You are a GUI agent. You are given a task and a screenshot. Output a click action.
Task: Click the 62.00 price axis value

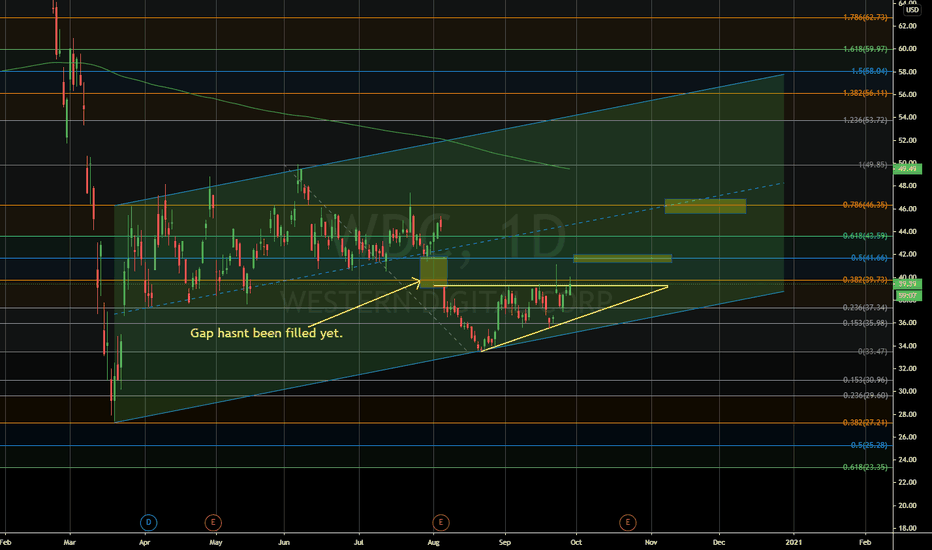tap(907, 26)
